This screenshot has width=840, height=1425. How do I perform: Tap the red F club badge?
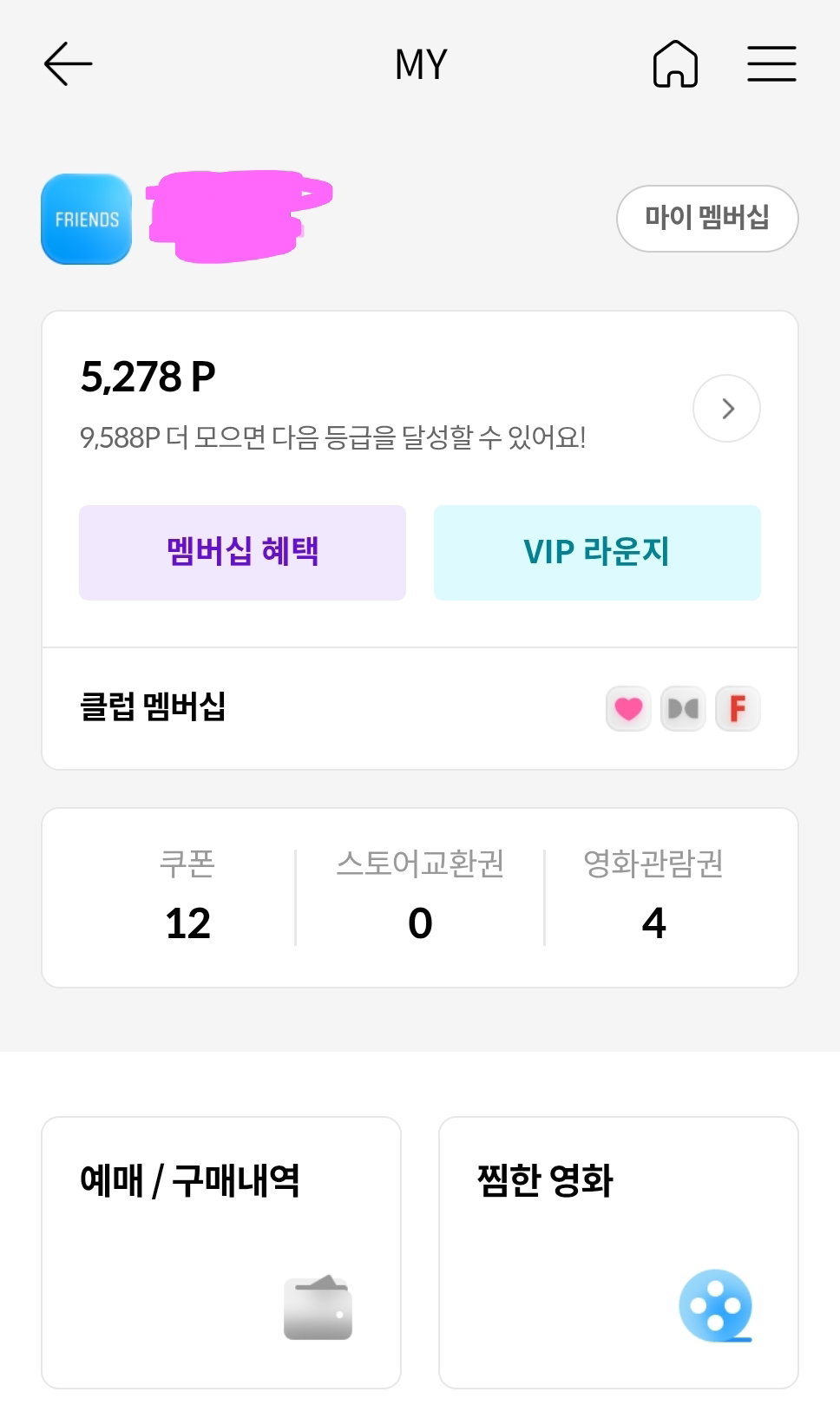pyautogui.click(x=738, y=709)
